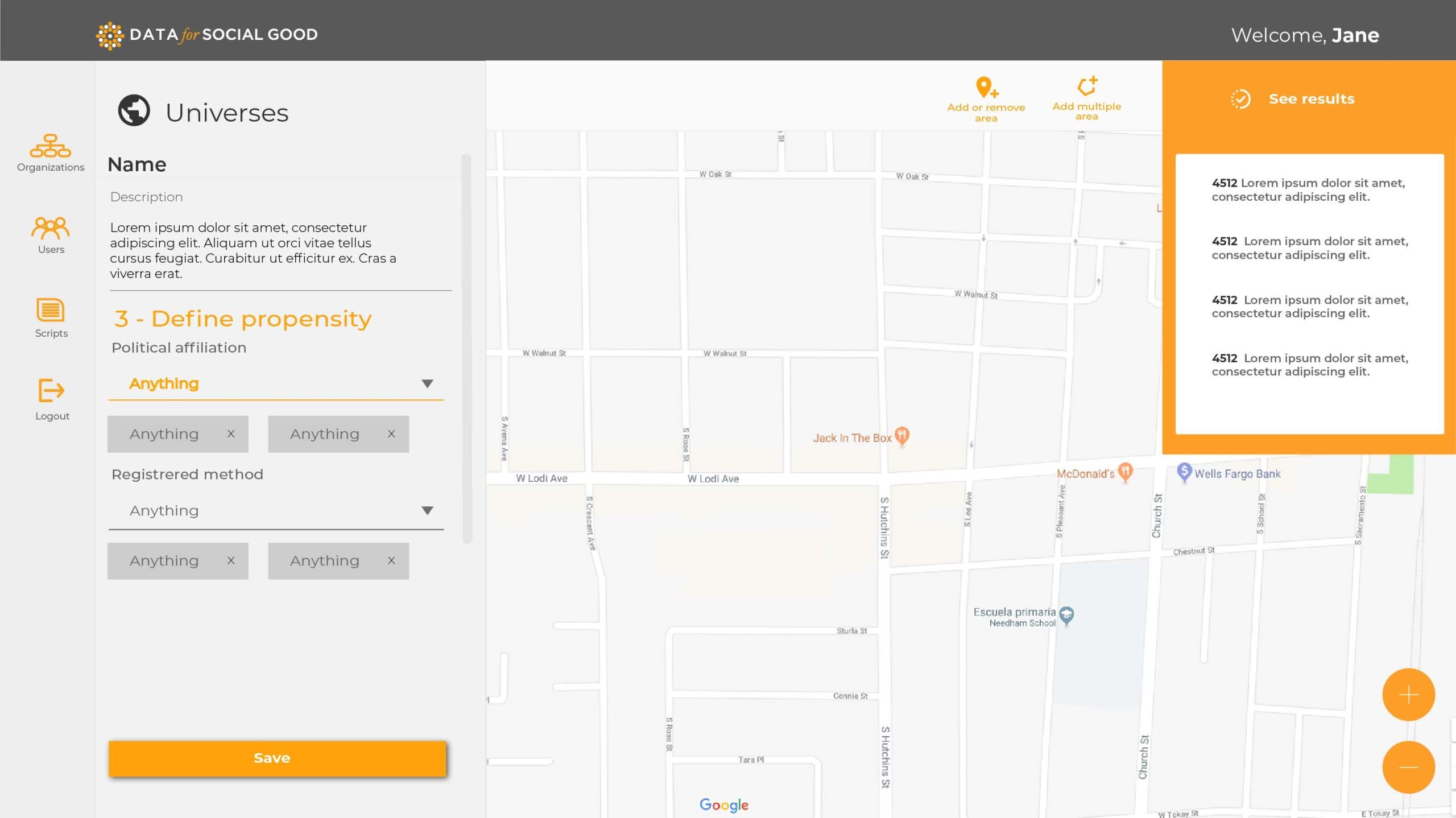Viewport: 1456px width, 818px height.
Task: Expand the Political affiliation dropdown
Action: pos(427,383)
